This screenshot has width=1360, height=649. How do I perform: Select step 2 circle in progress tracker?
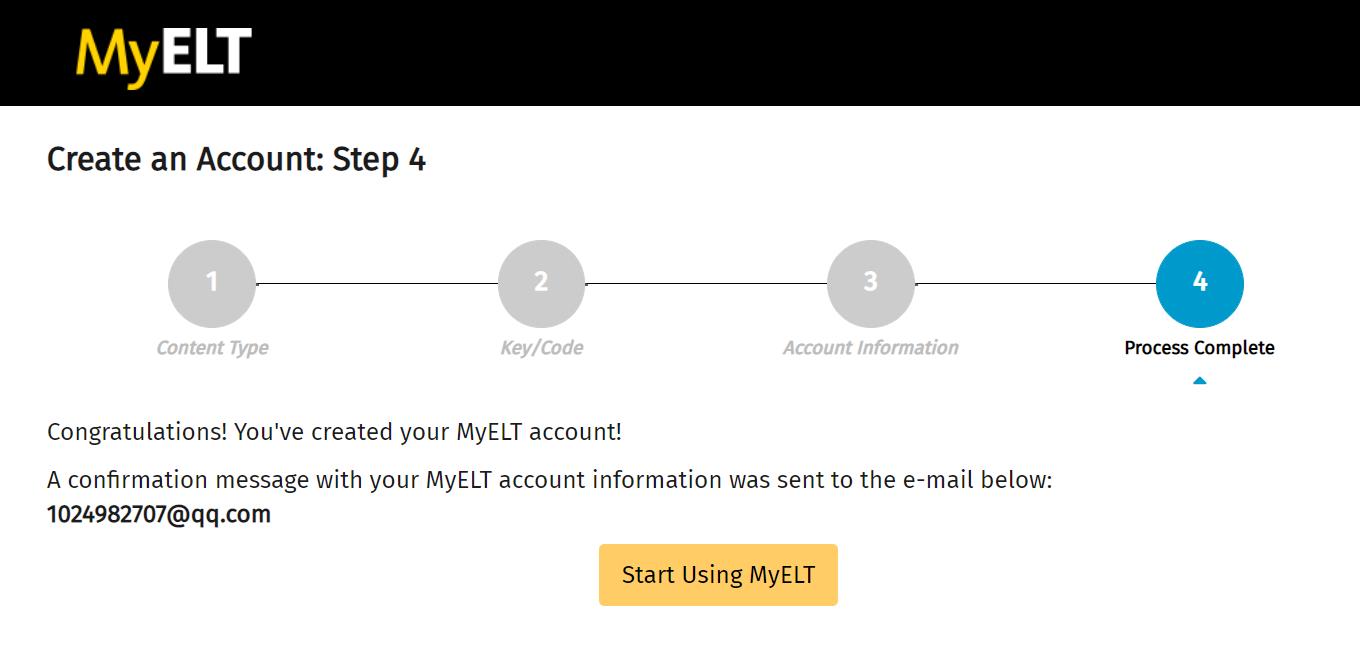click(541, 284)
